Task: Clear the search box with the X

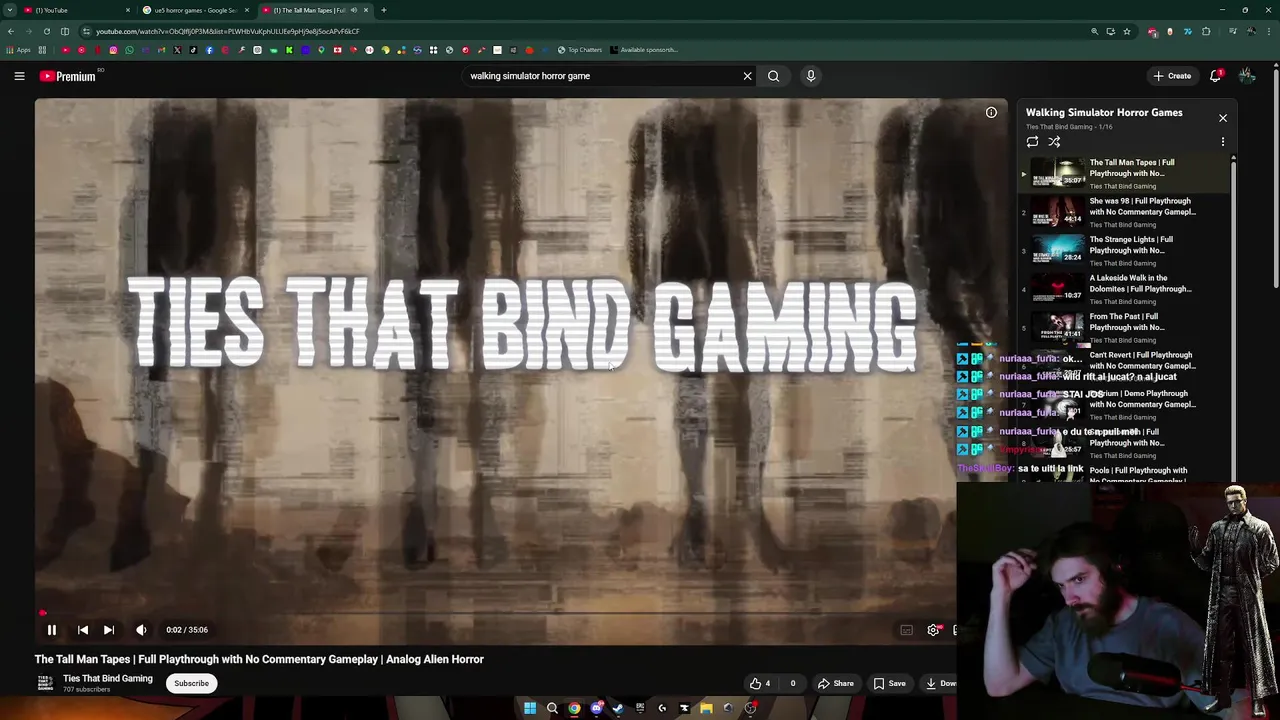Action: 747,76
